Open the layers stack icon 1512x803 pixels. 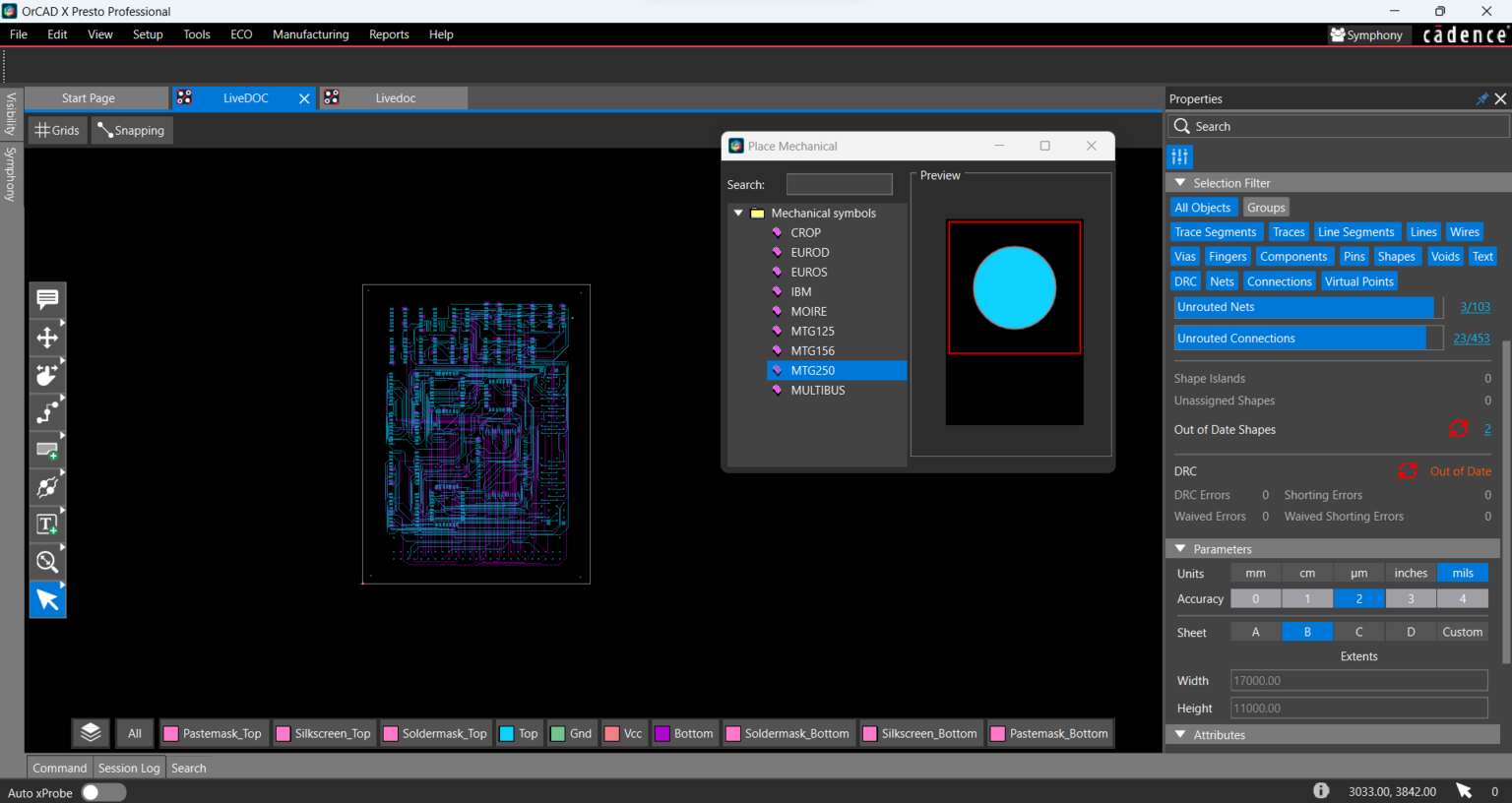[91, 733]
